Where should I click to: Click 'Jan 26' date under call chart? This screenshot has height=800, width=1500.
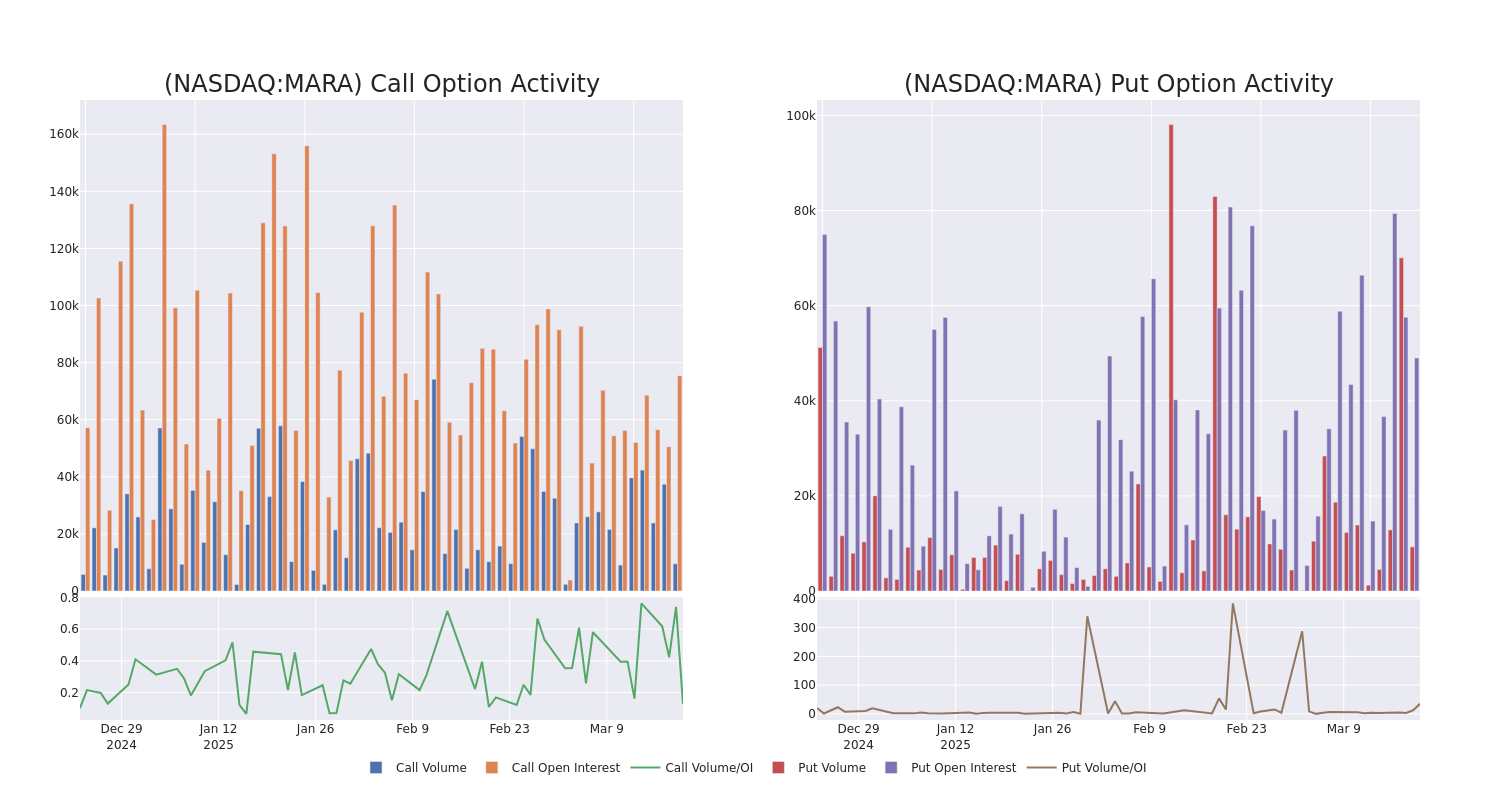click(x=315, y=729)
